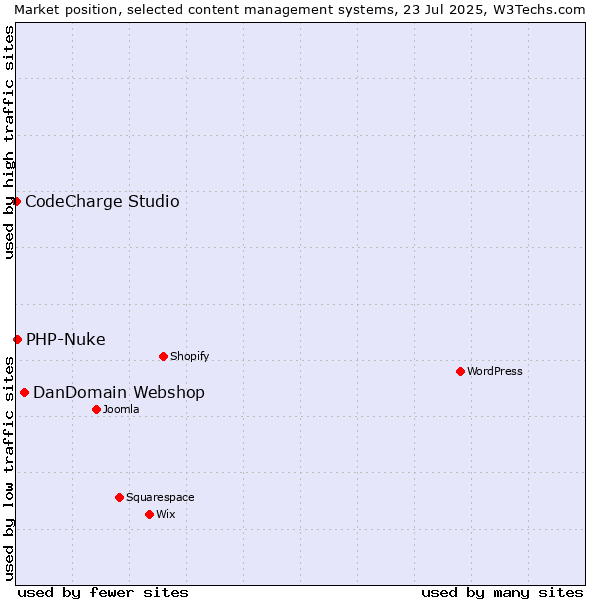Click the WordPress red data point

[x=460, y=372]
